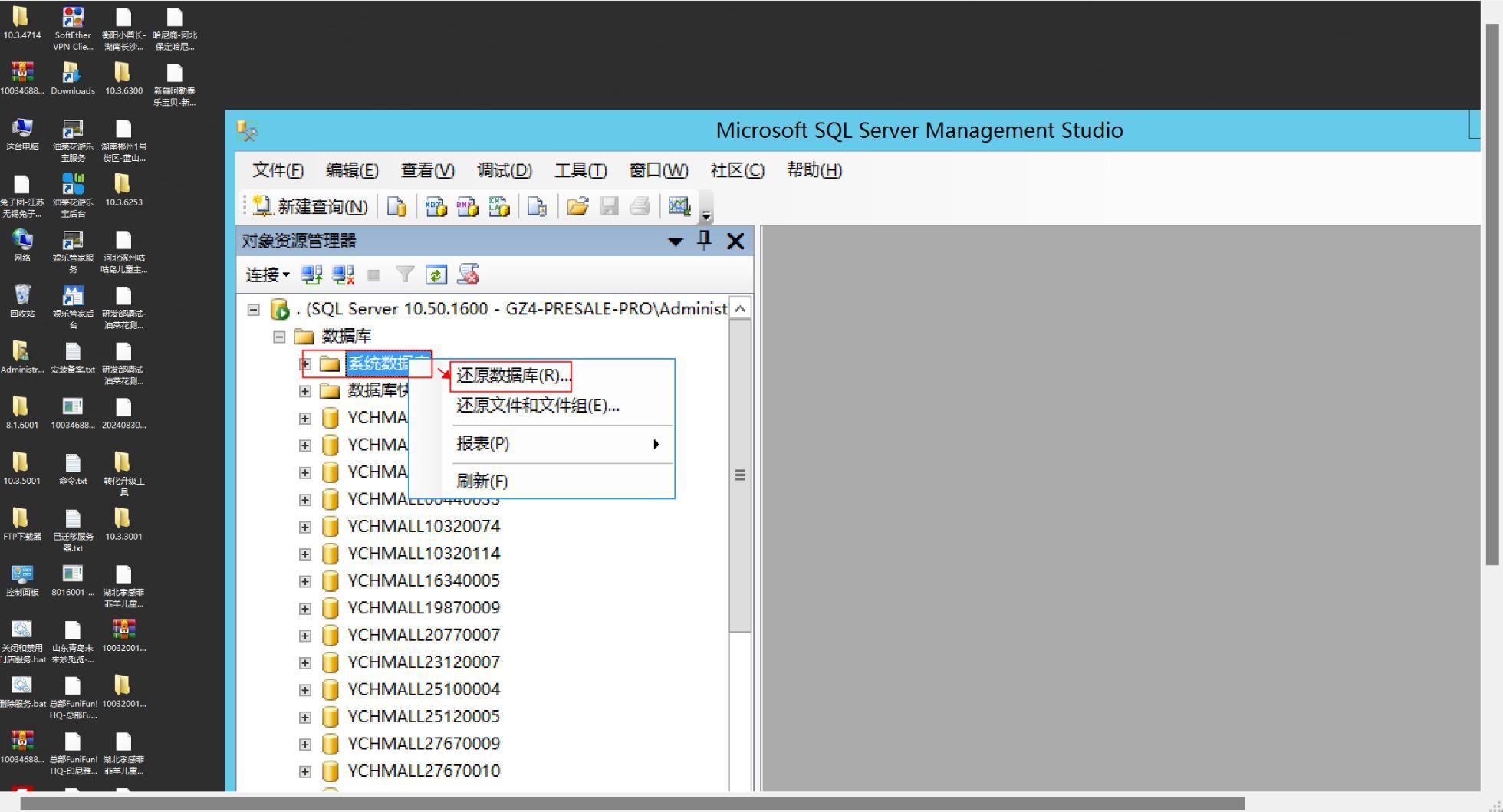Open the 帮助(H) menu
The height and width of the screenshot is (812, 1503).
pyautogui.click(x=814, y=170)
